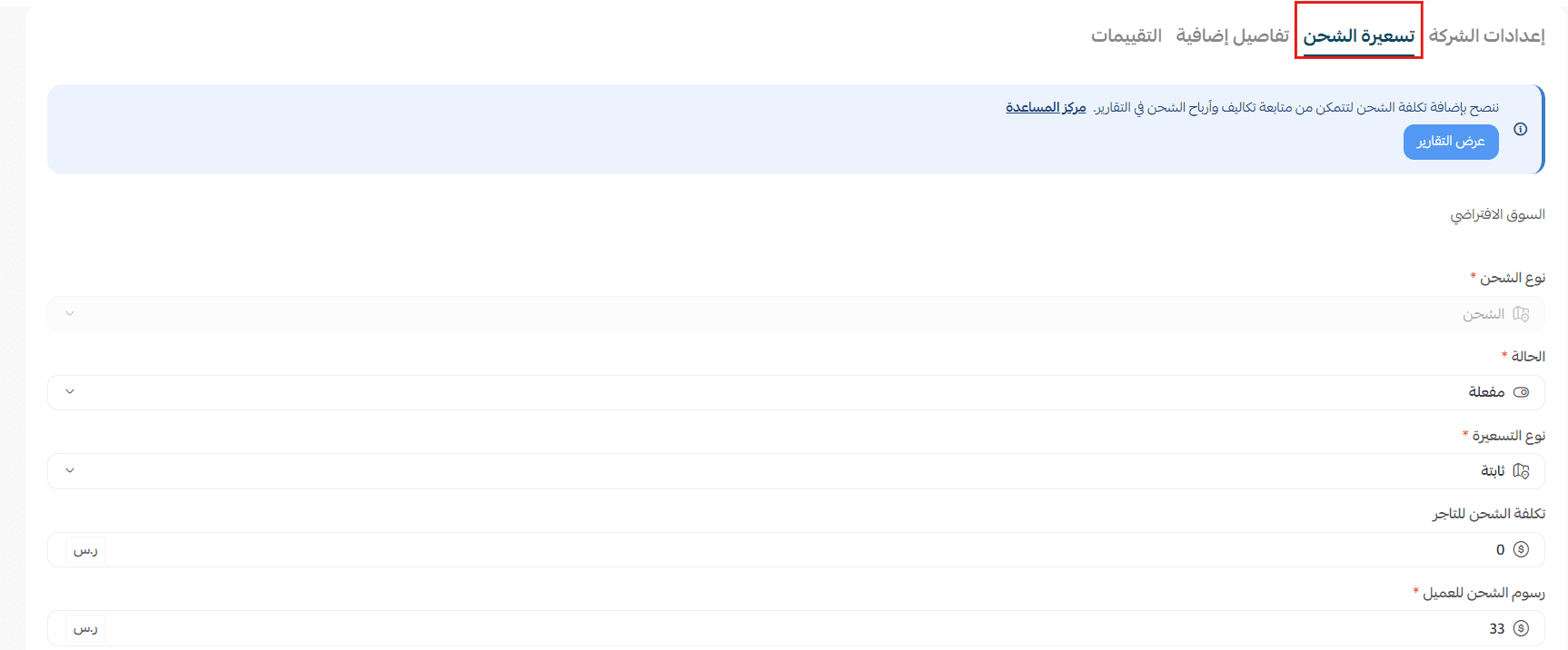Screen dimensions: 1568x650
Task: Open the الحالة status dropdown
Action: coord(796,392)
